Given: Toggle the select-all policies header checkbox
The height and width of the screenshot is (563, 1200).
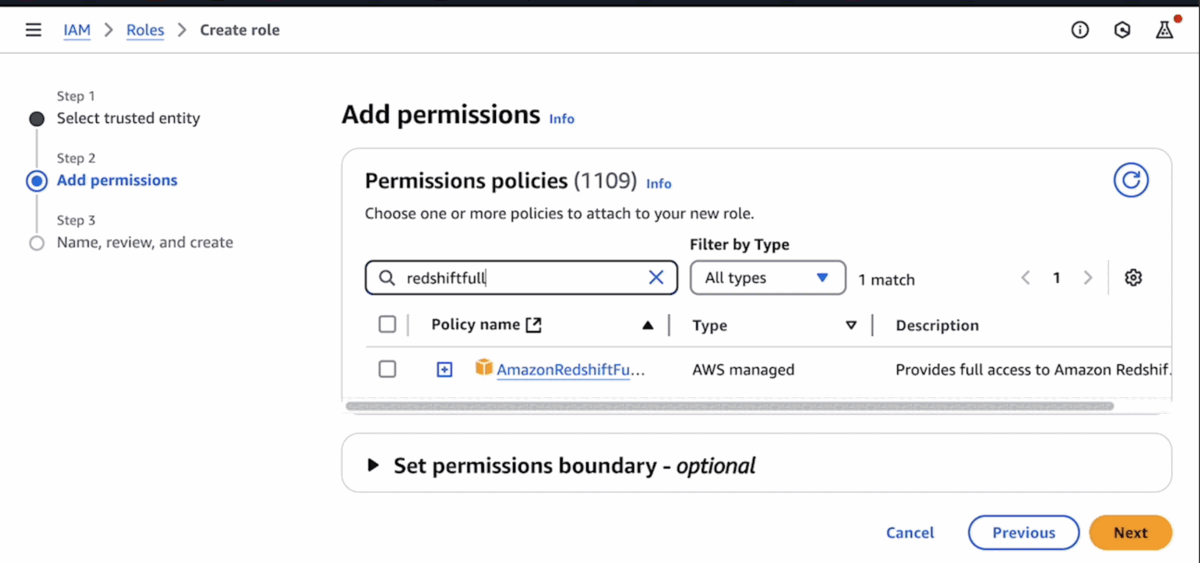Looking at the screenshot, I should coord(387,324).
